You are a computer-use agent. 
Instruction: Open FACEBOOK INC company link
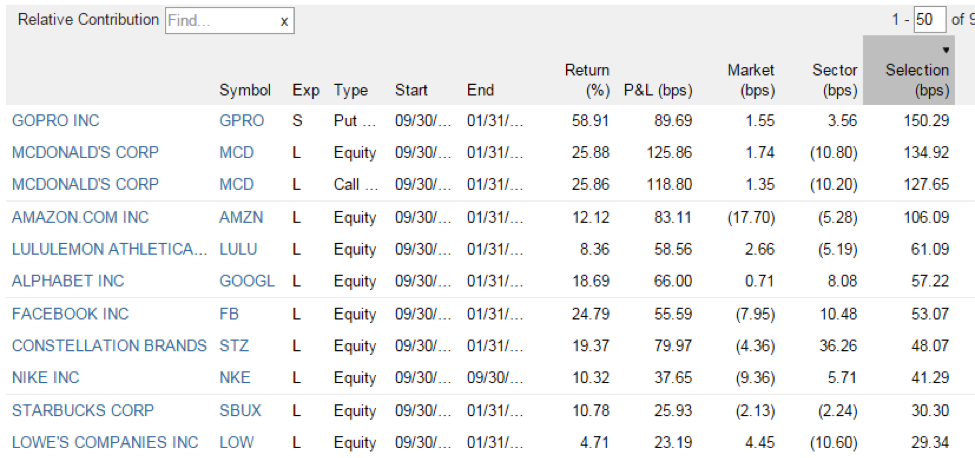[70, 314]
